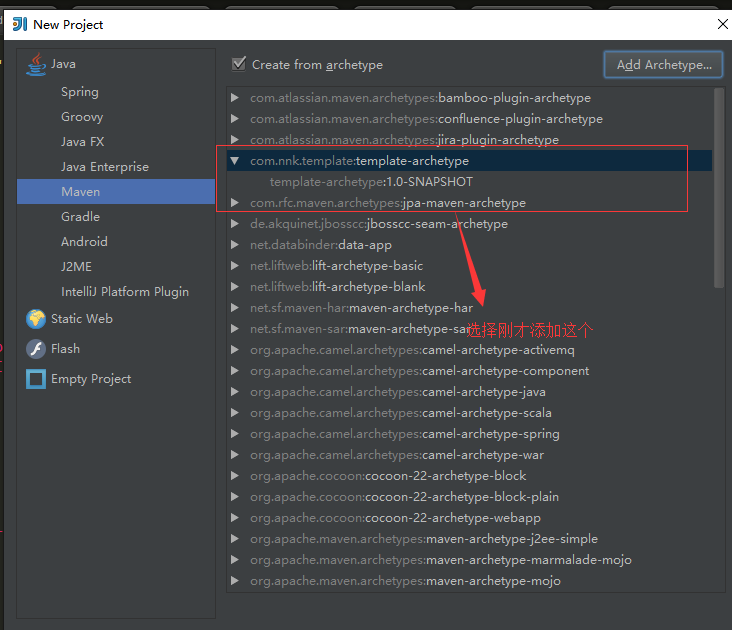Image resolution: width=732 pixels, height=630 pixels.
Task: Click Add Archetype button
Action: pos(663,65)
